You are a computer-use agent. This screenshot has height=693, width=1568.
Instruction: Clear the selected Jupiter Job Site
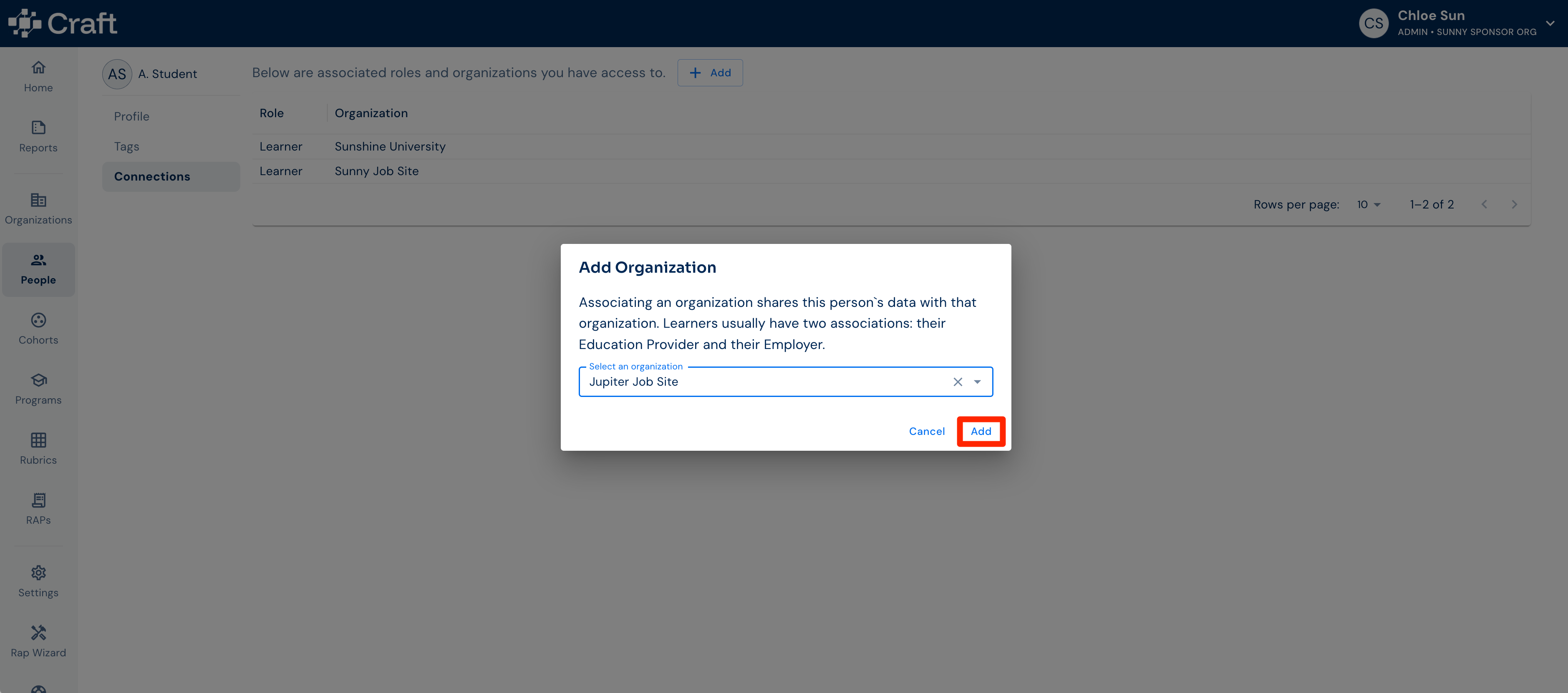(958, 382)
